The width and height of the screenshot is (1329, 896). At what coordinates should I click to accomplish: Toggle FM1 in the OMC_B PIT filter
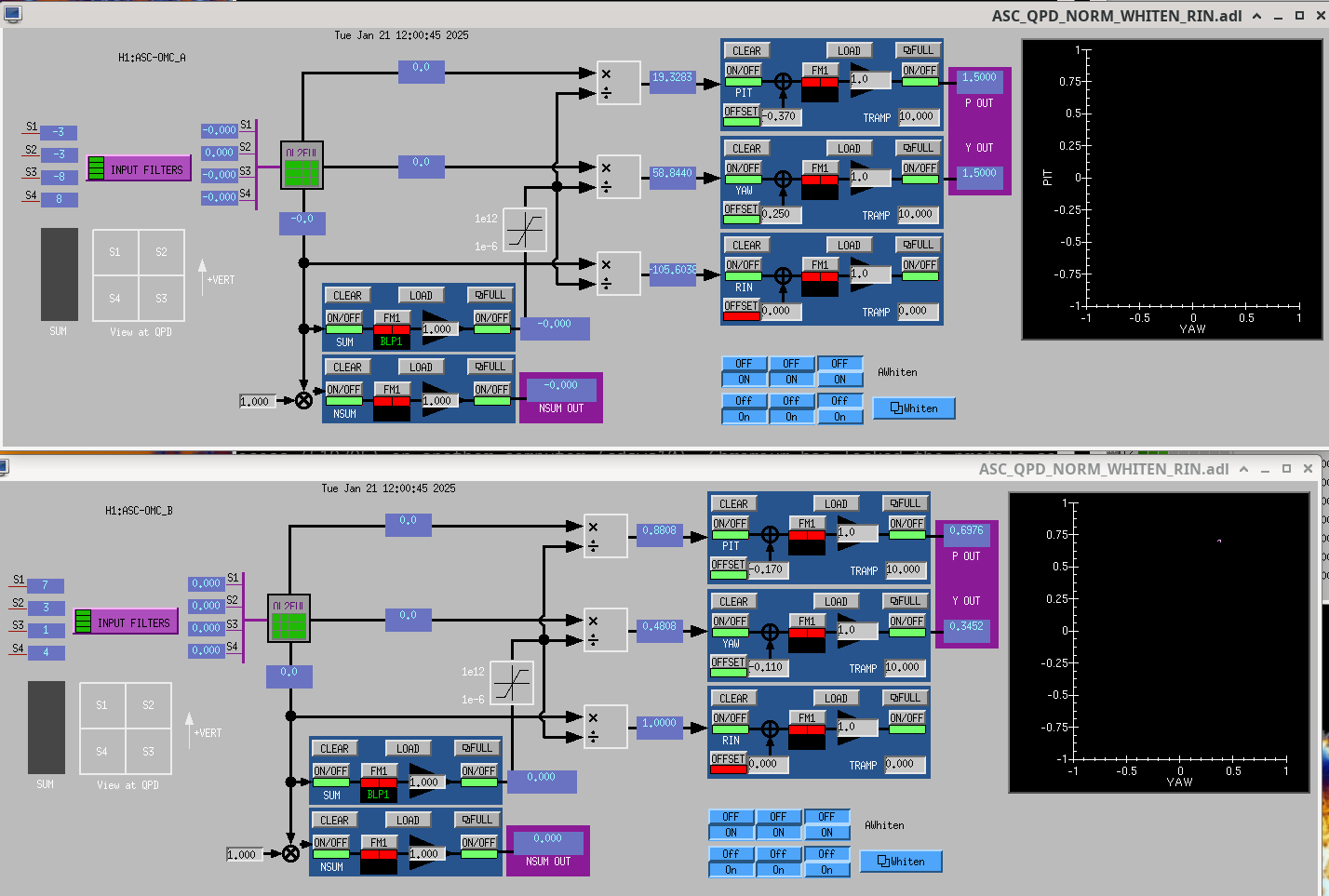807,528
